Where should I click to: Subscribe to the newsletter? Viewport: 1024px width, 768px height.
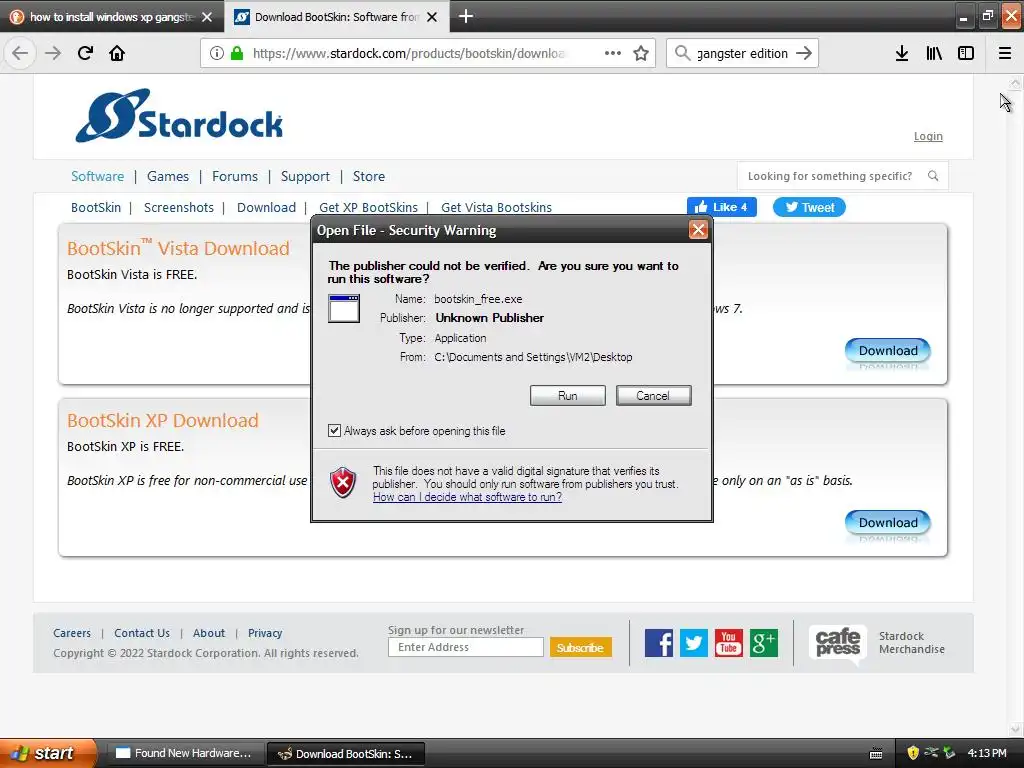pos(581,647)
